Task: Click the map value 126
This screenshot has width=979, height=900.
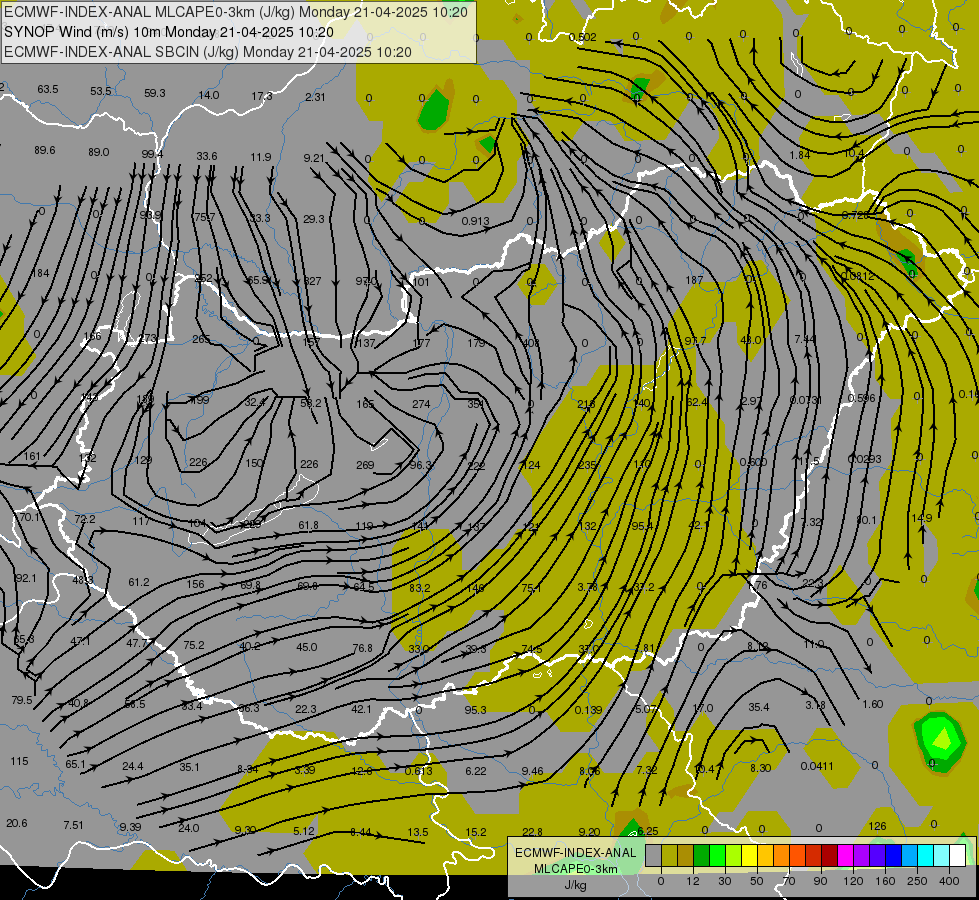Action: [877, 826]
